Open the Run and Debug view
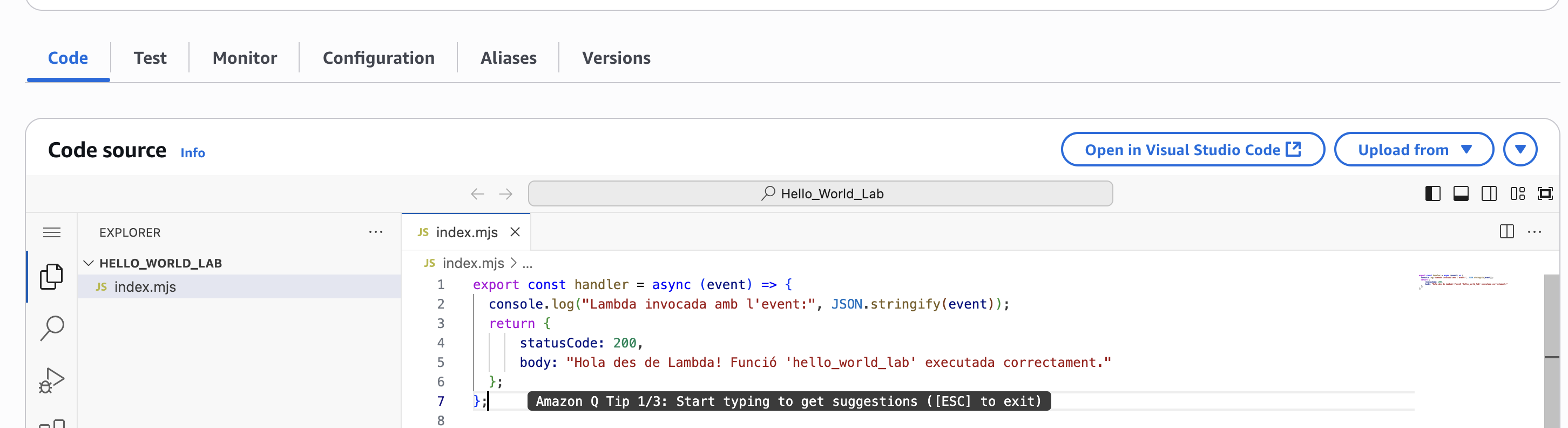Viewport: 1568px width, 428px height. pos(52,380)
